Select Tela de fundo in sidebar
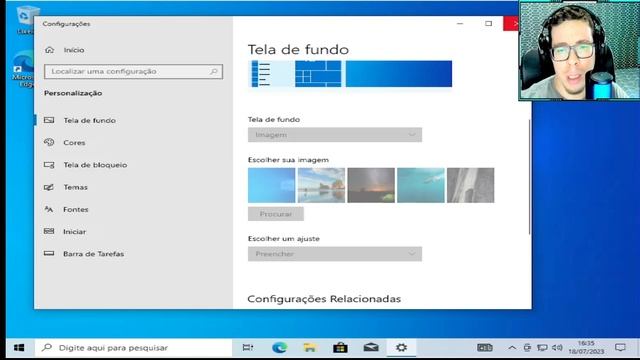This screenshot has width=640, height=360. point(89,120)
